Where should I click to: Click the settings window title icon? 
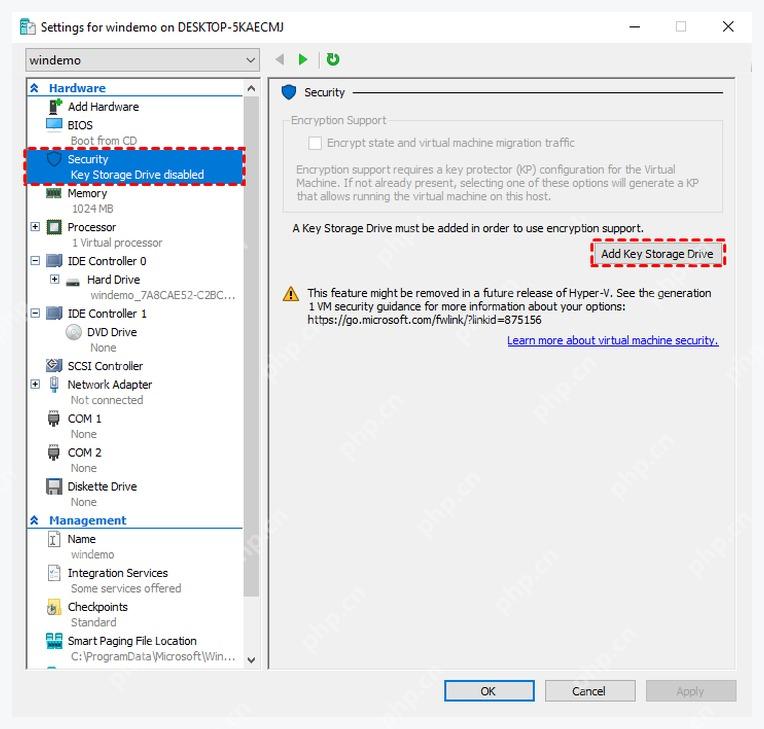pos(28,27)
